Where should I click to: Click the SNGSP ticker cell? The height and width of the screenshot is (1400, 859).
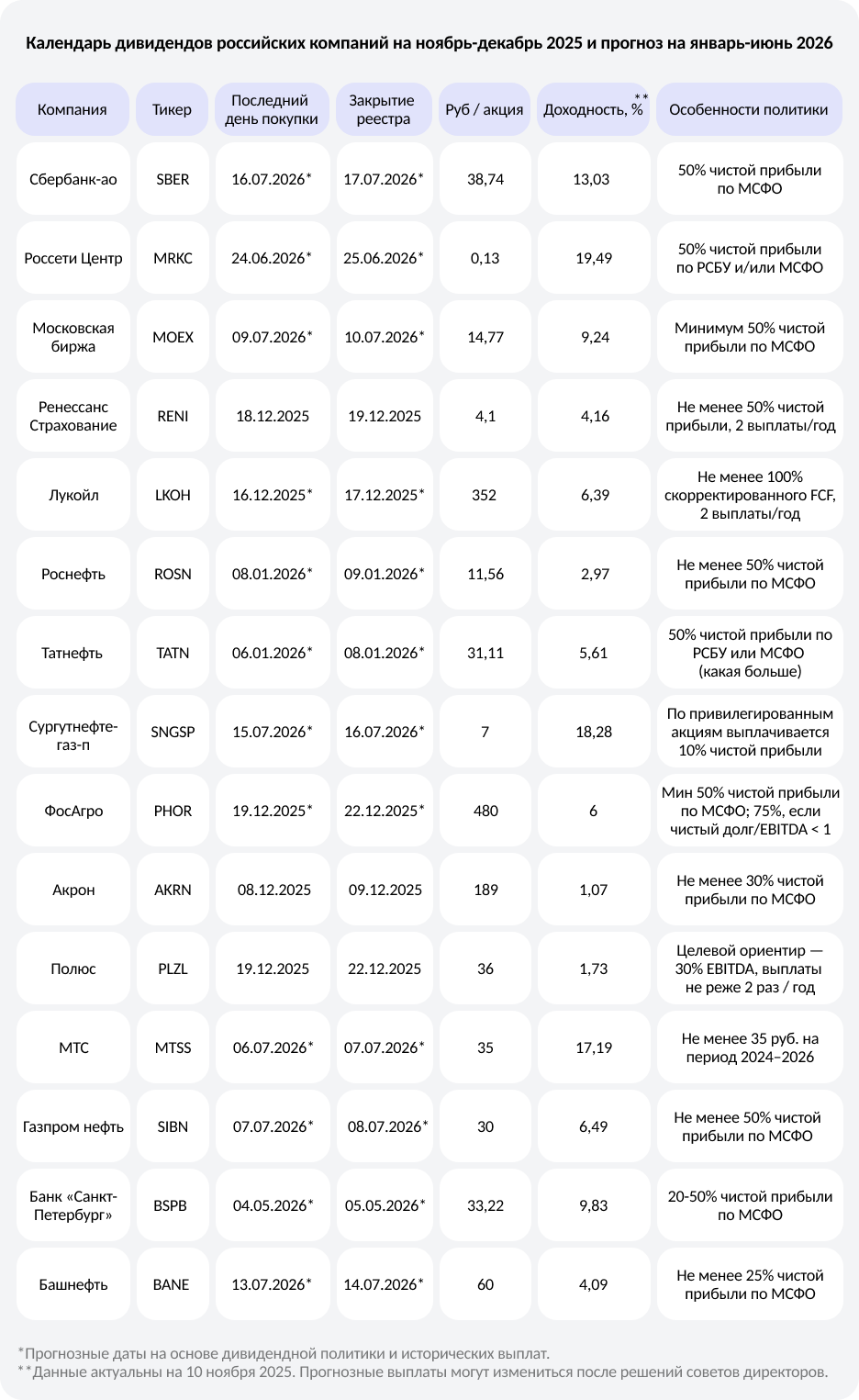[x=173, y=732]
